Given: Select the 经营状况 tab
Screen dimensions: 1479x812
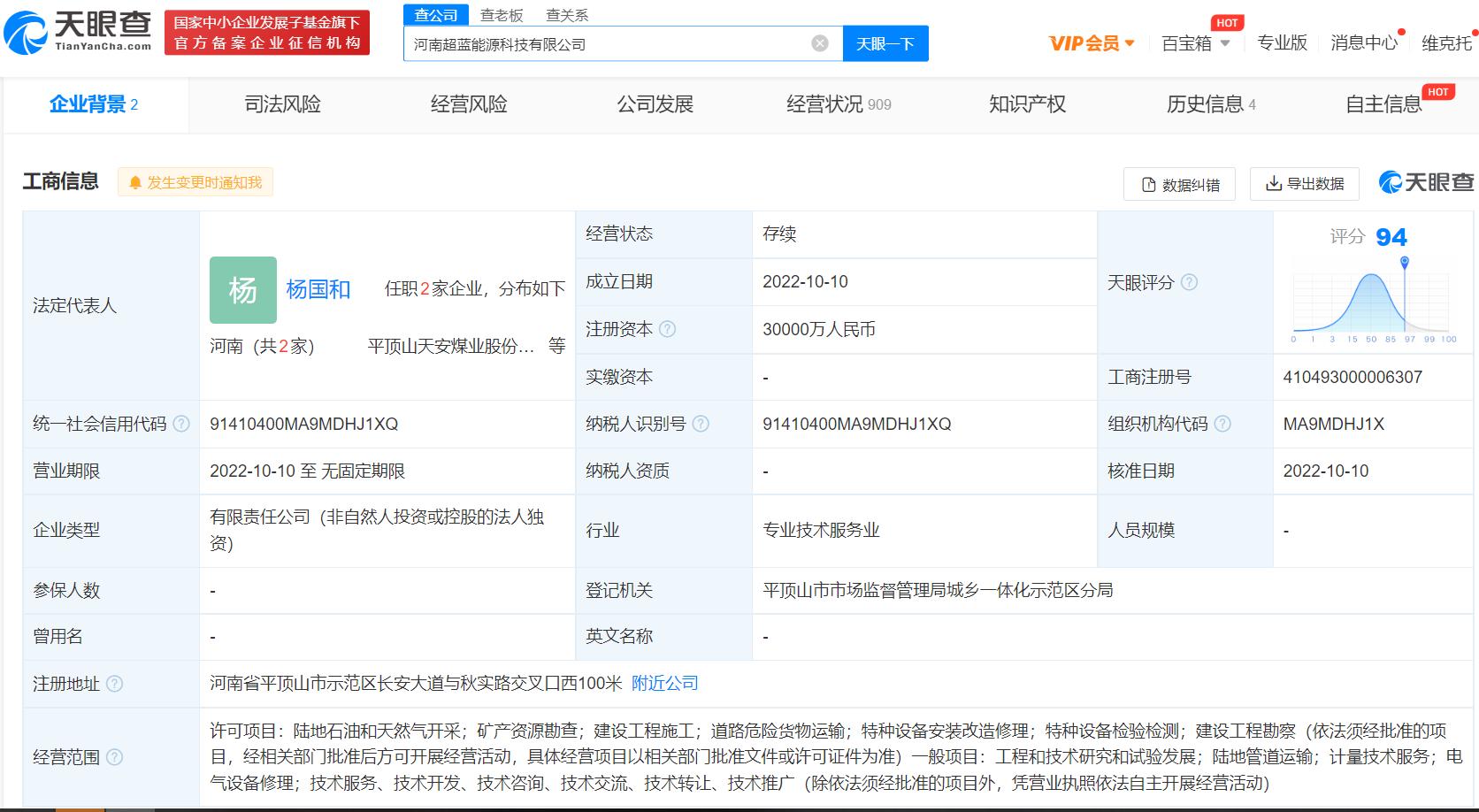Looking at the screenshot, I should (839, 104).
